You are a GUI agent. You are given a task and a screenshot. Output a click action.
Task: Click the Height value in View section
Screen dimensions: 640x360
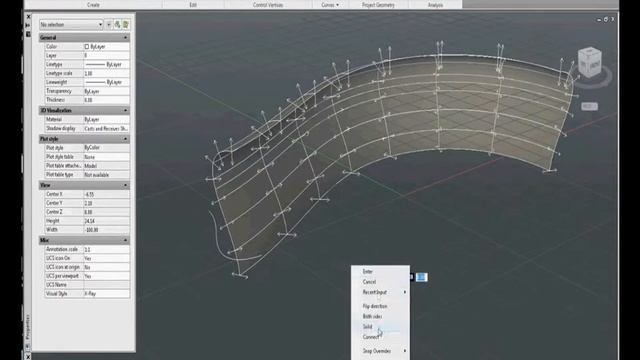pyautogui.click(x=107, y=221)
